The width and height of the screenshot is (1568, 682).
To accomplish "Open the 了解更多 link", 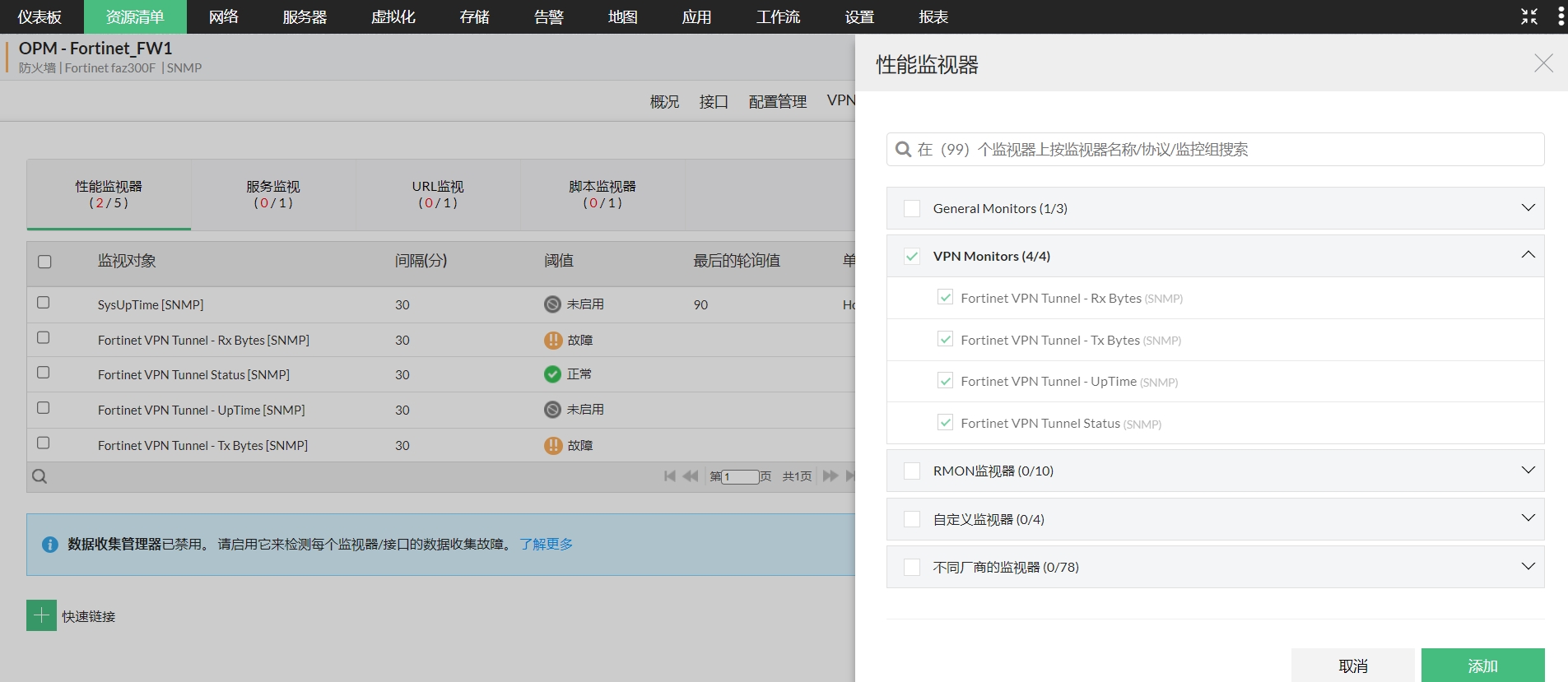I will point(547,545).
